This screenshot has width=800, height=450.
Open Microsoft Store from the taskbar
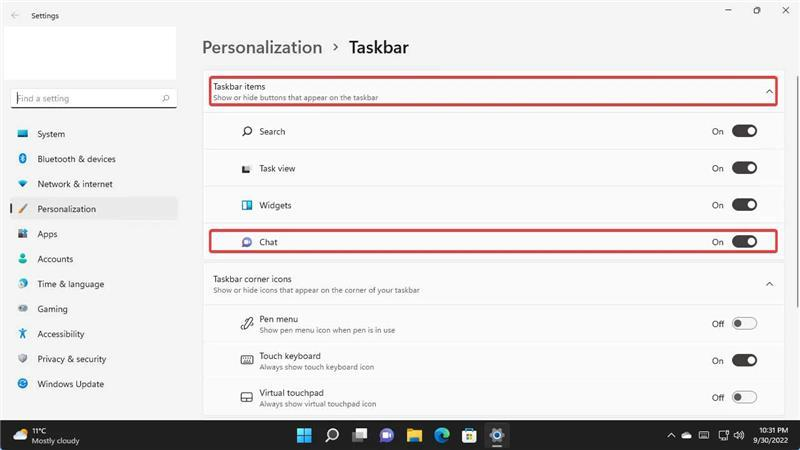(x=469, y=435)
